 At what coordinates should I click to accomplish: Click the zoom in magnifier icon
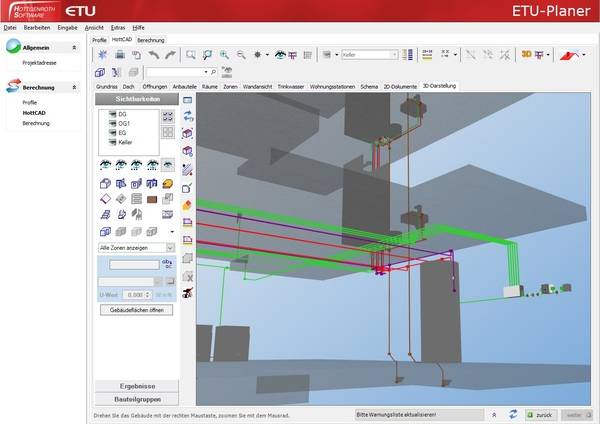click(225, 55)
